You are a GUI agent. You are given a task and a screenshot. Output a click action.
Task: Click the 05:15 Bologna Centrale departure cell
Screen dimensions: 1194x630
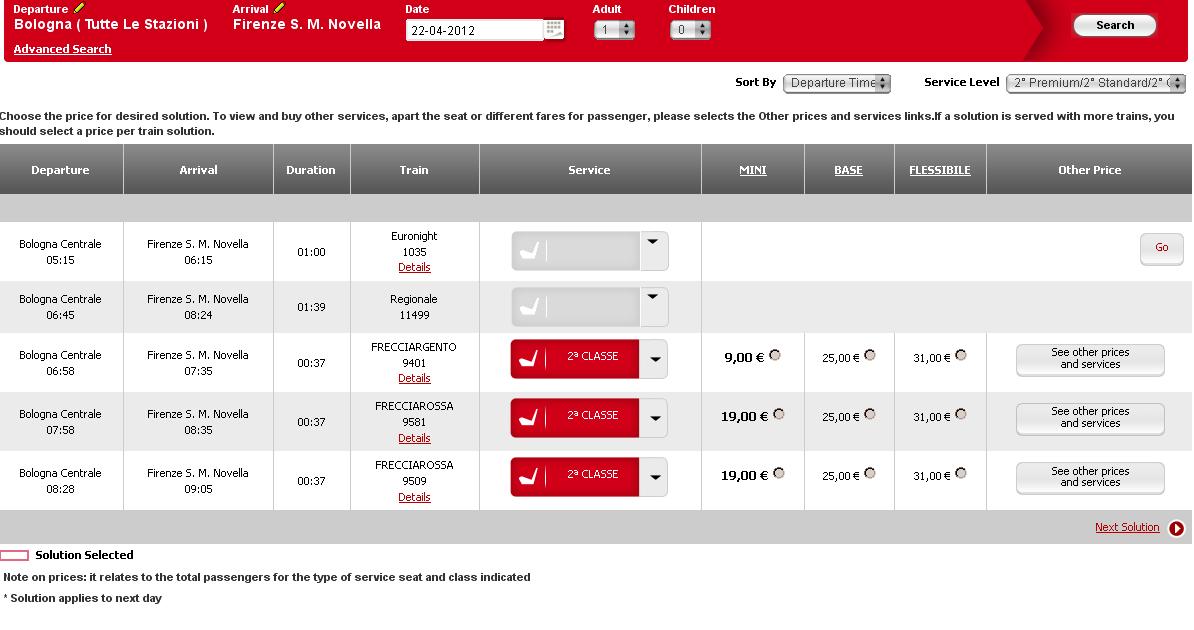[x=61, y=252]
